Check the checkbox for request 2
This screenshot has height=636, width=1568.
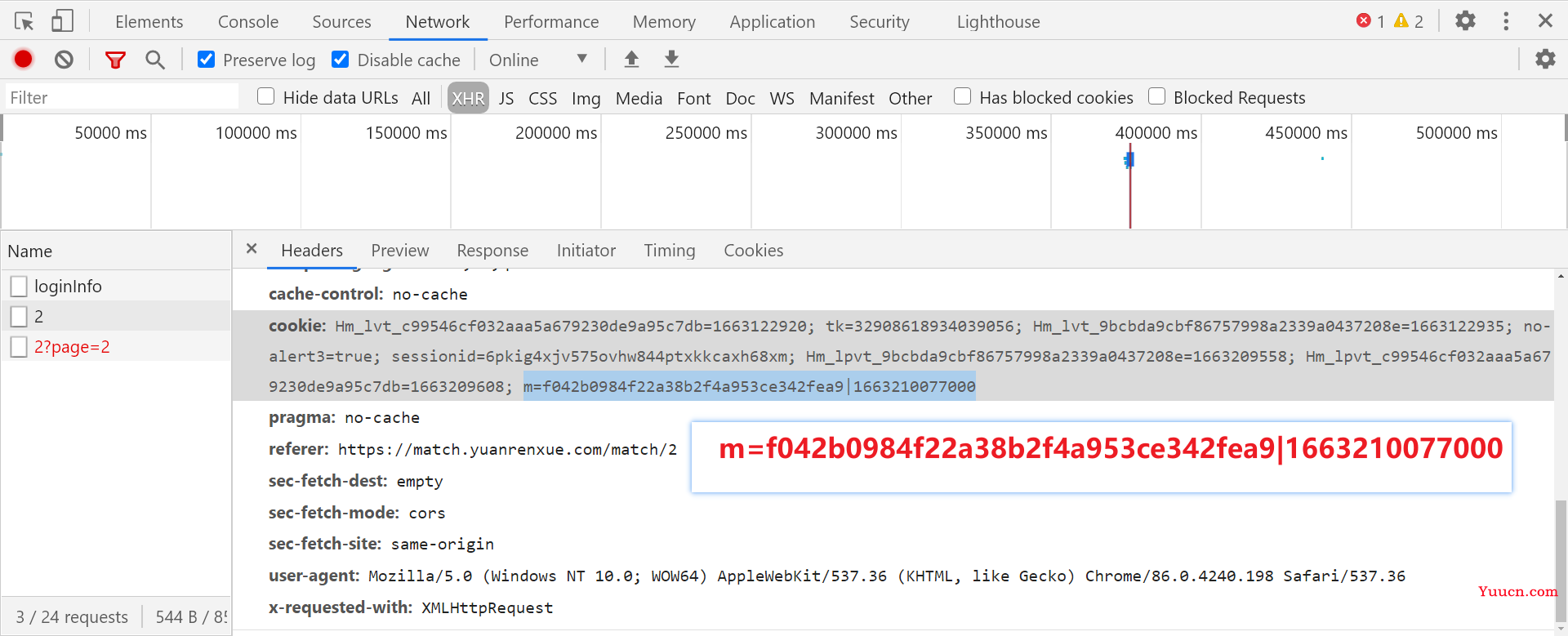(x=19, y=316)
